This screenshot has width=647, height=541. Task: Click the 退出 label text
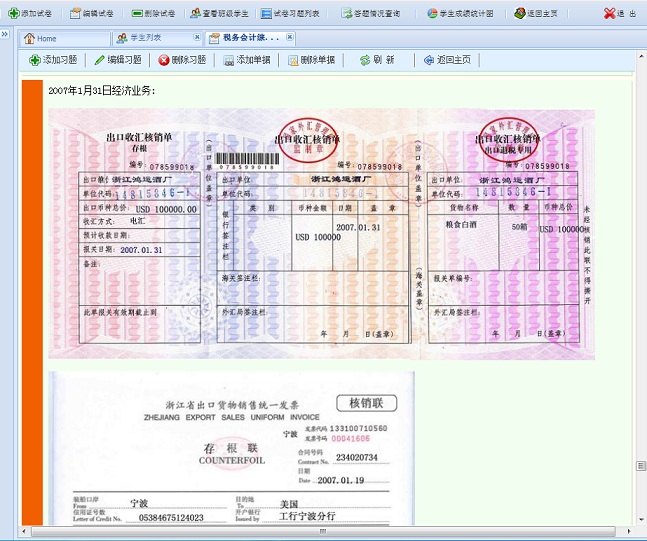click(x=626, y=14)
